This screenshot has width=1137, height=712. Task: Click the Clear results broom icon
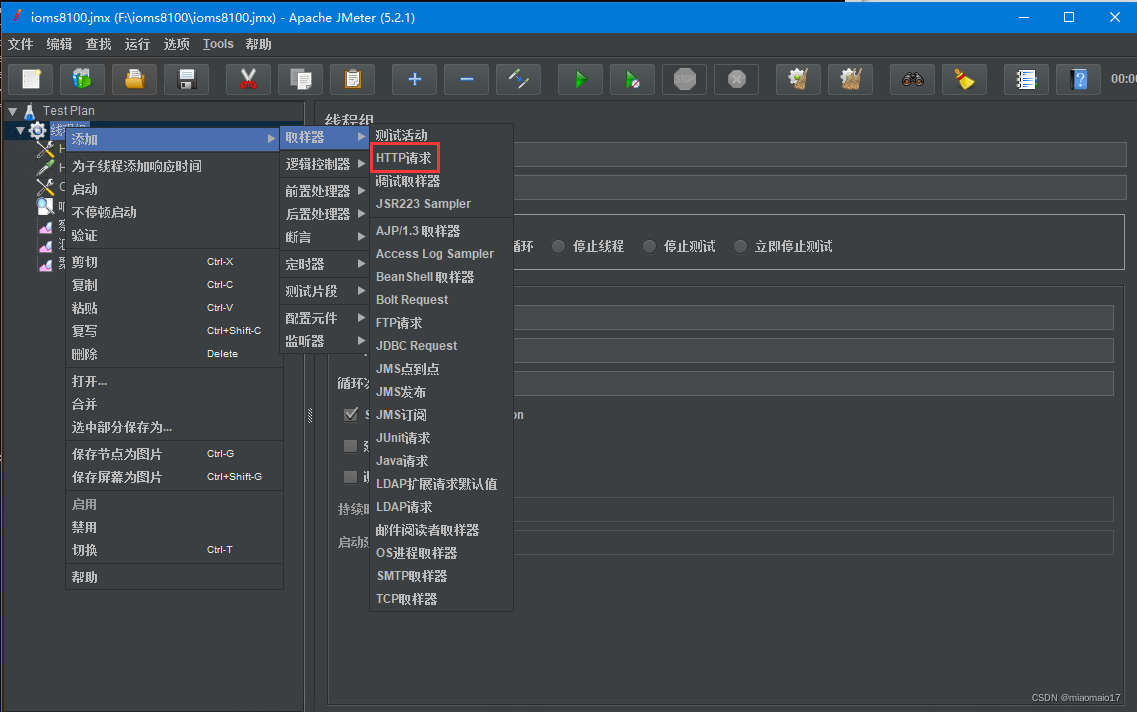click(798, 79)
